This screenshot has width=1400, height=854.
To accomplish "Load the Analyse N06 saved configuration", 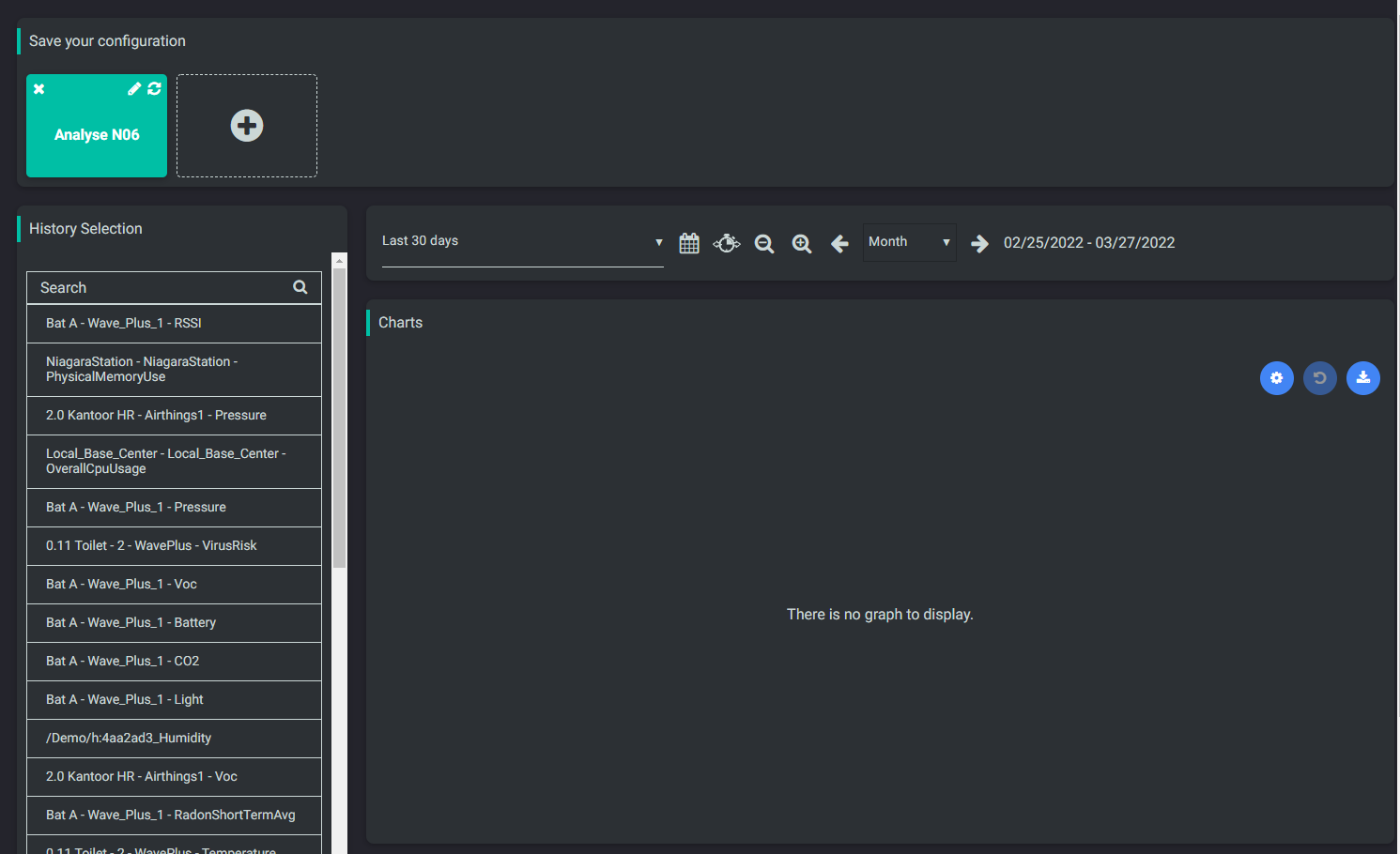I will click(97, 135).
